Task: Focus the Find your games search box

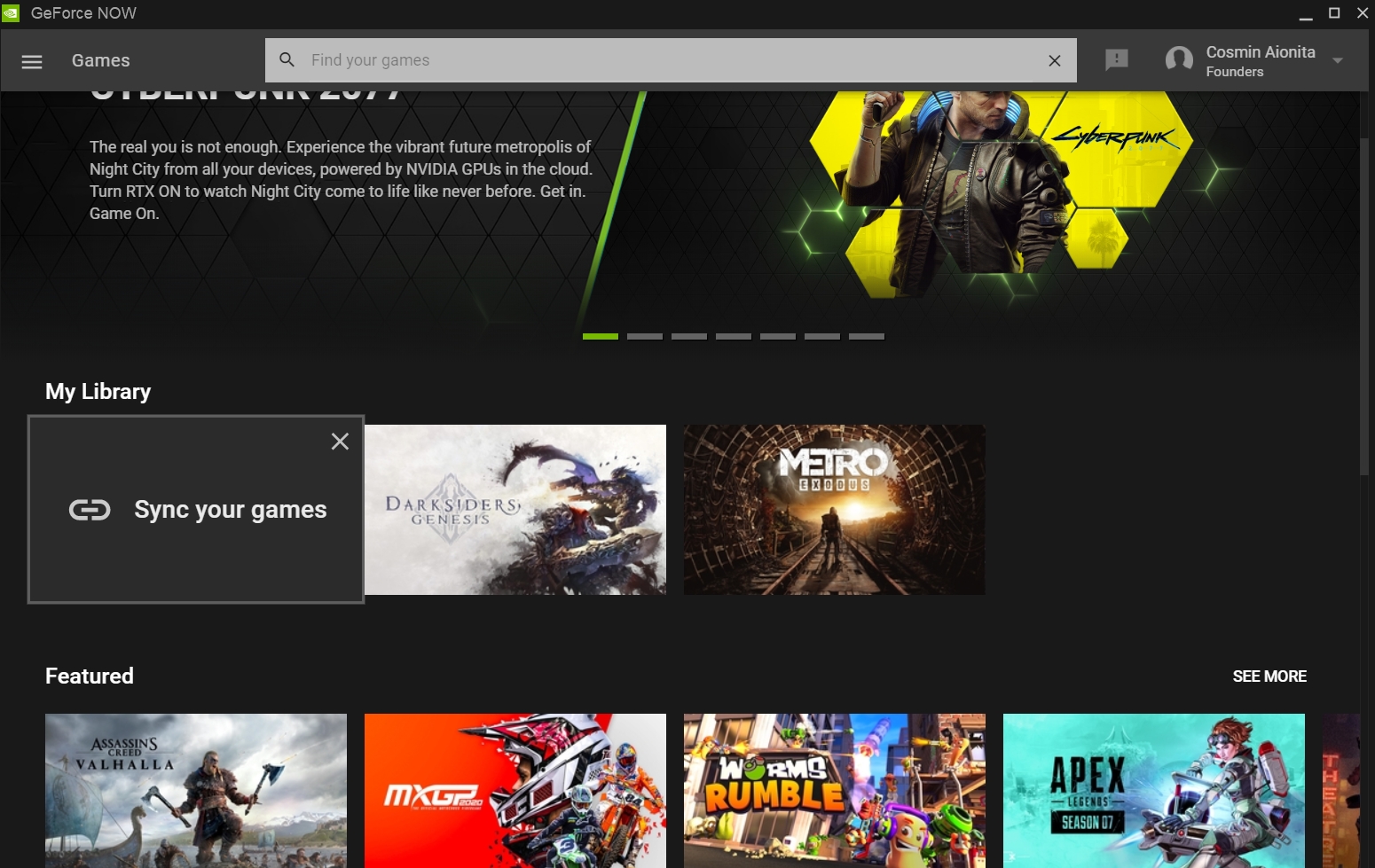Action: click(x=671, y=60)
